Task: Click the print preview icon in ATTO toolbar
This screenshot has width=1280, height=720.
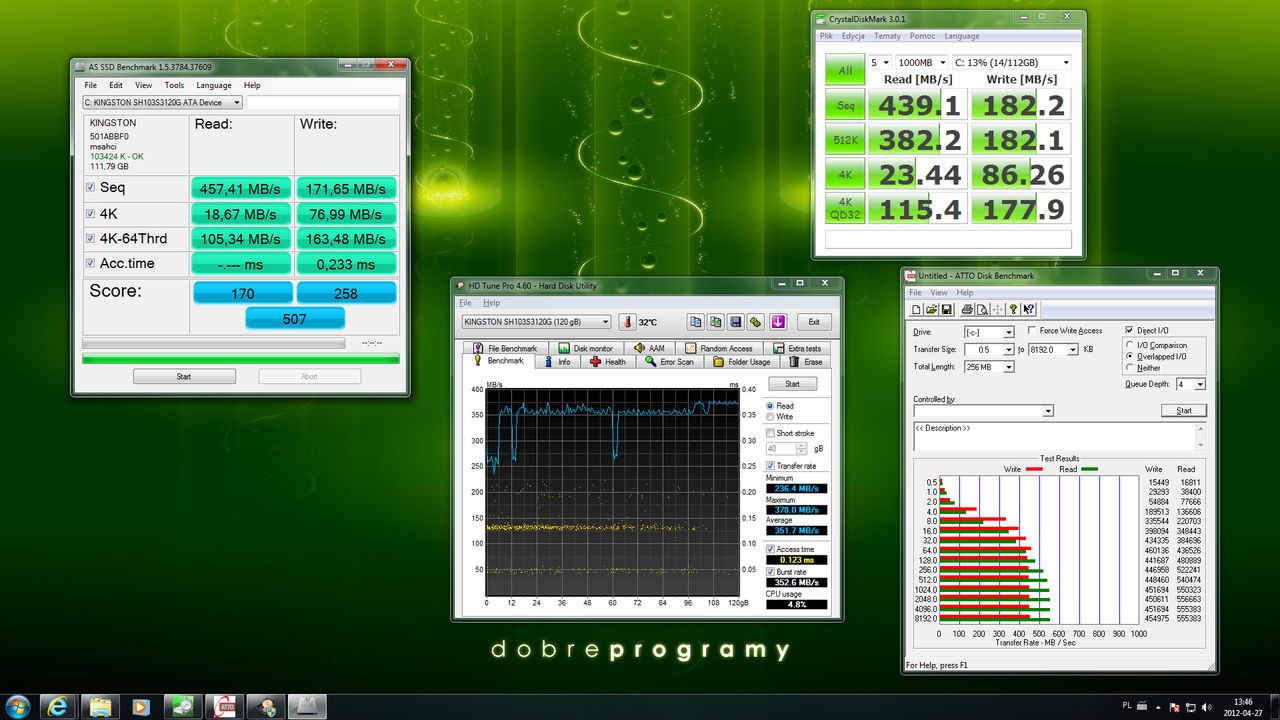Action: click(982, 310)
